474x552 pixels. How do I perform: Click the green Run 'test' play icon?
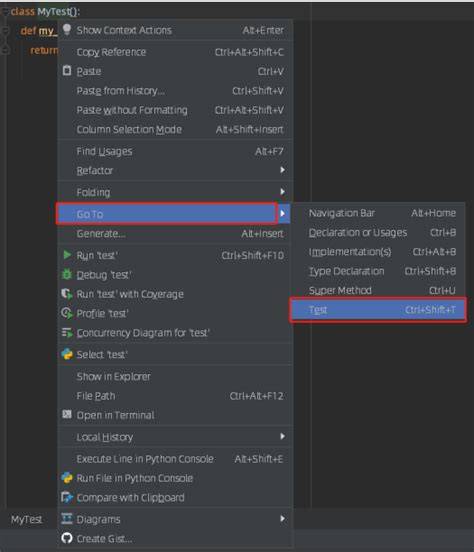click(67, 255)
